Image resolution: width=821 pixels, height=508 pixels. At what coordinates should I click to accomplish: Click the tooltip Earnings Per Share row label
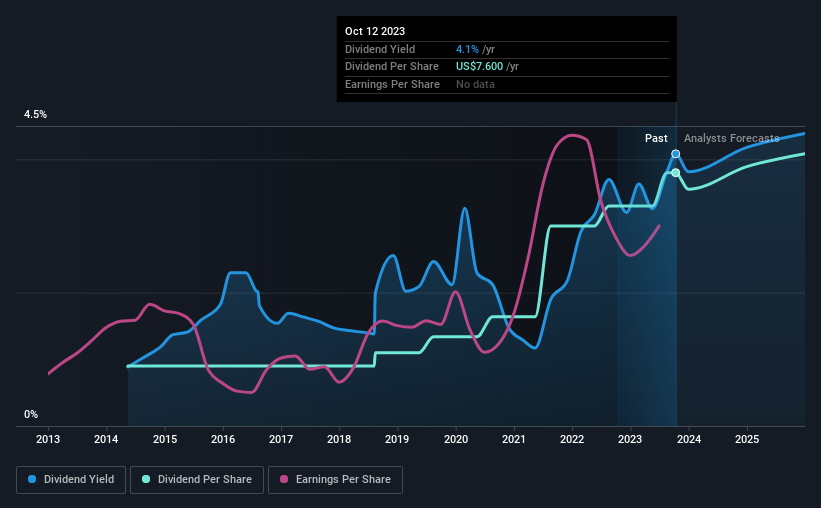click(392, 84)
